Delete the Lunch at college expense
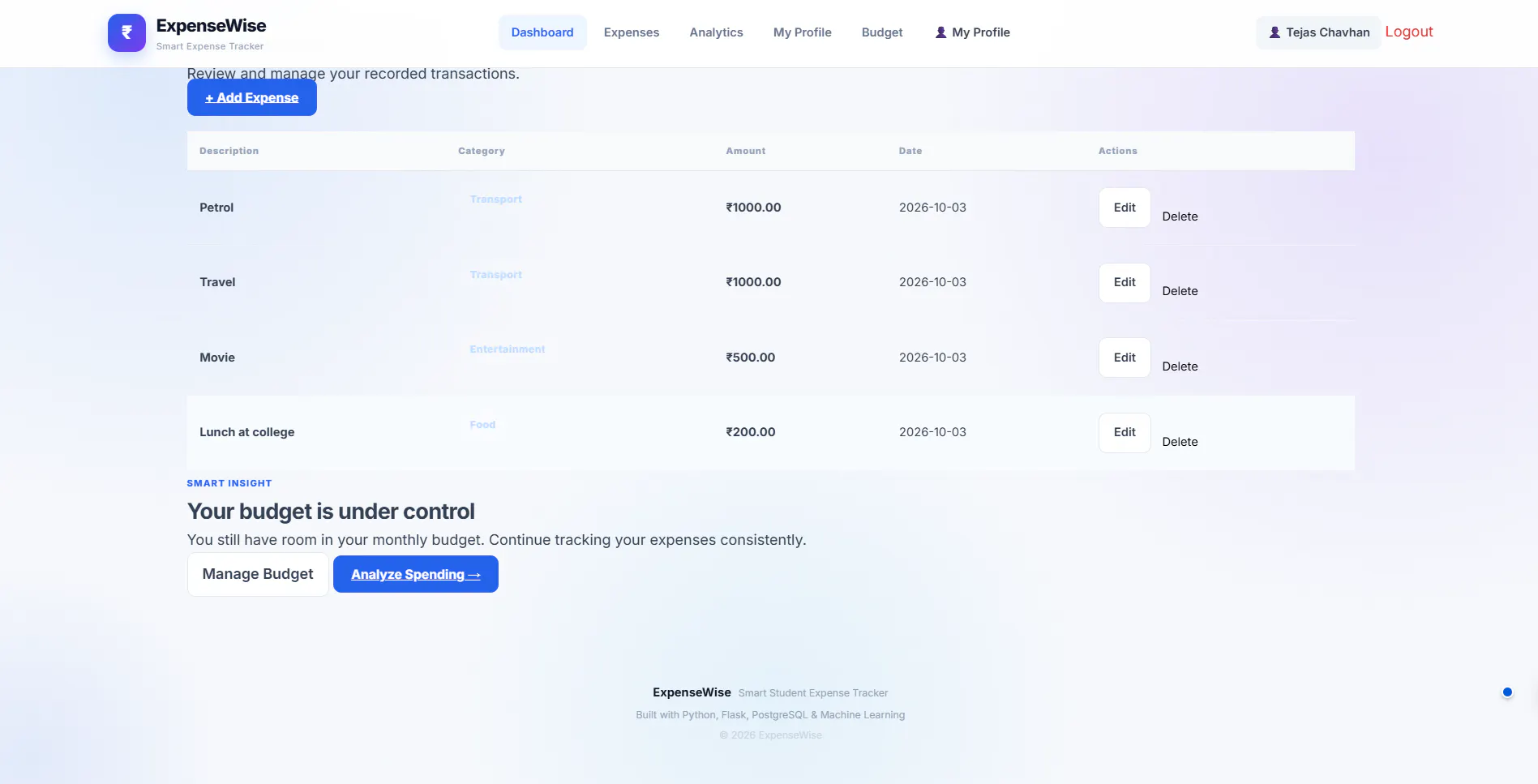 coord(1180,442)
